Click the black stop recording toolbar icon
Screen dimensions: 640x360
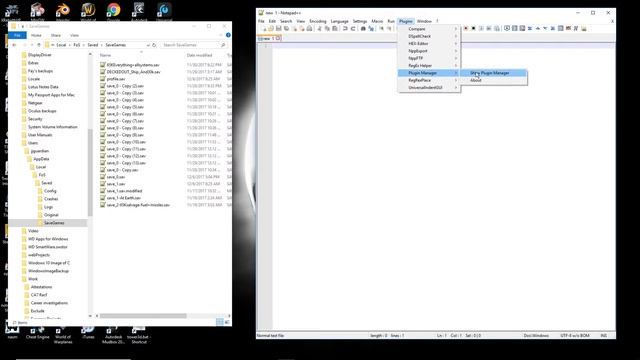coord(473,29)
